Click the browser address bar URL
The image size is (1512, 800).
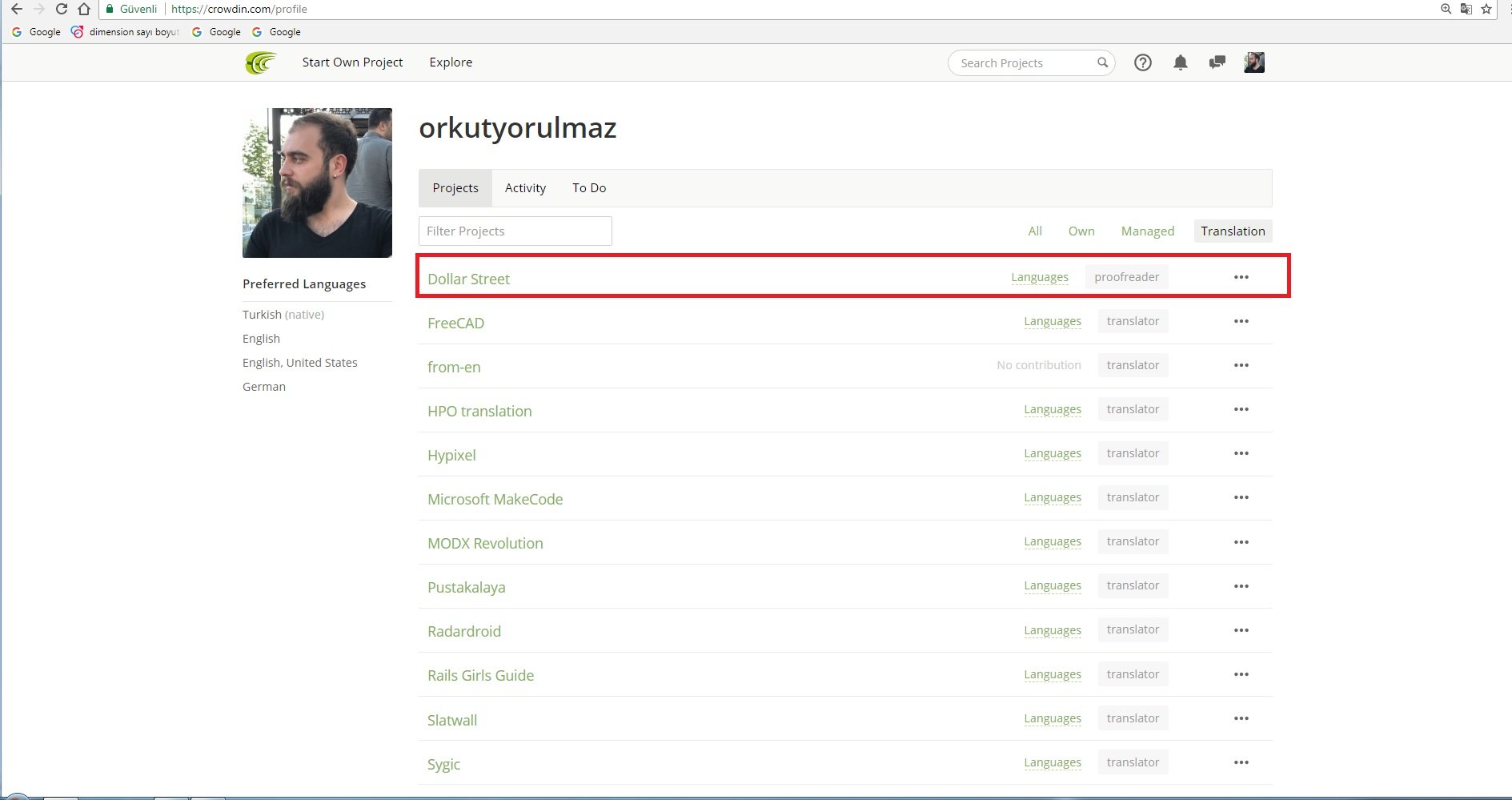coord(239,10)
